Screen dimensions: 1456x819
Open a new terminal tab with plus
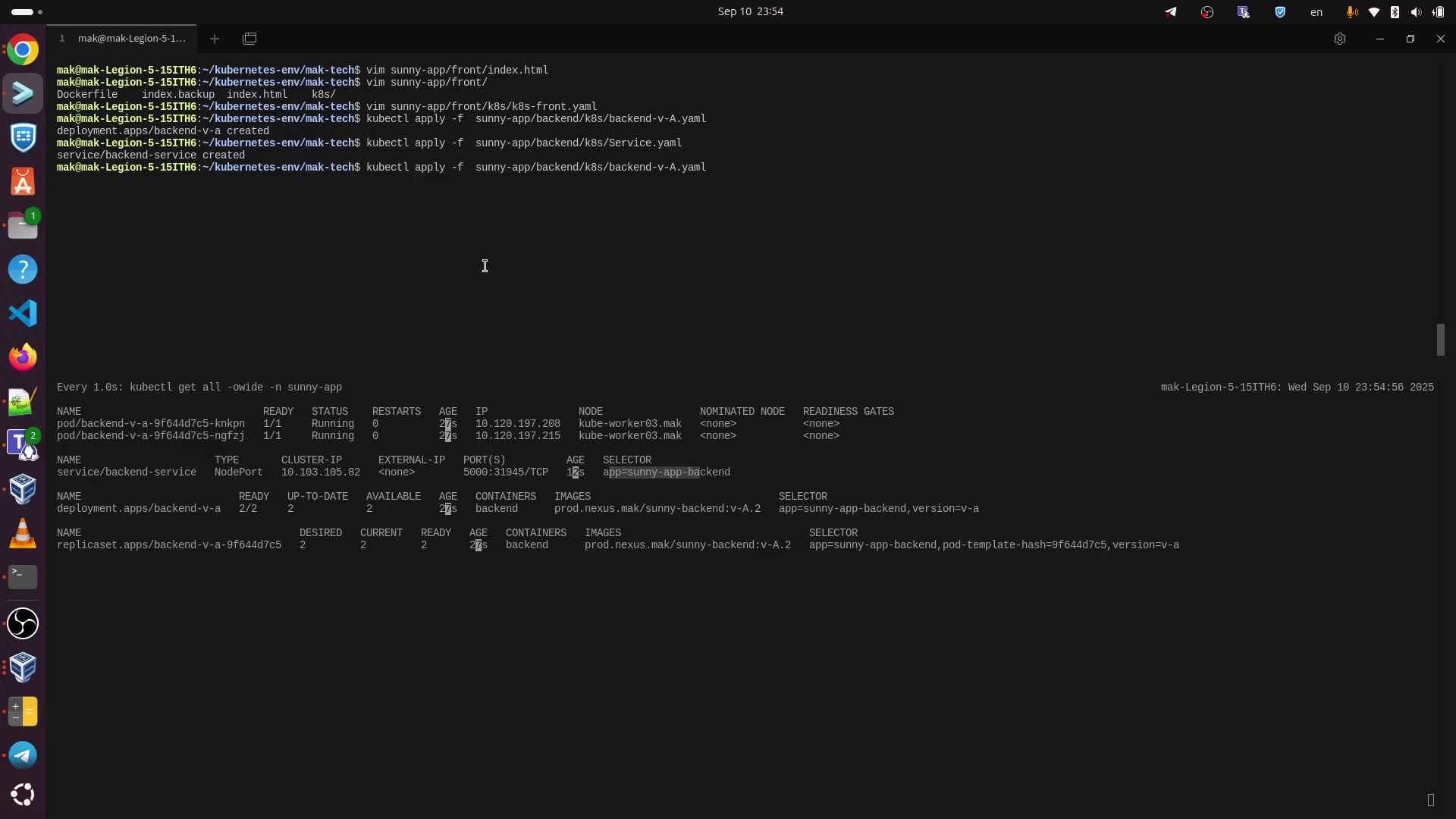pos(215,39)
